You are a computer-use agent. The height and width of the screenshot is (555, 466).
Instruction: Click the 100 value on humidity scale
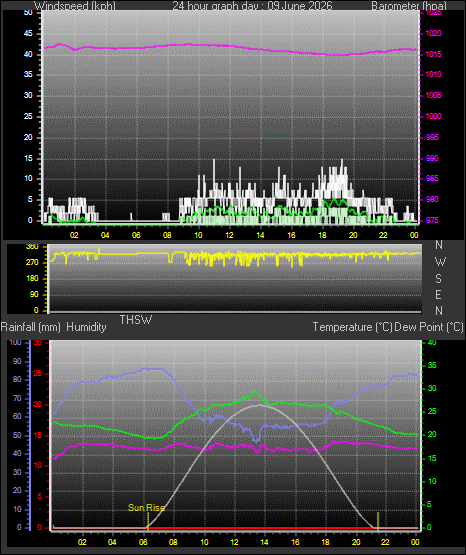coord(15,342)
